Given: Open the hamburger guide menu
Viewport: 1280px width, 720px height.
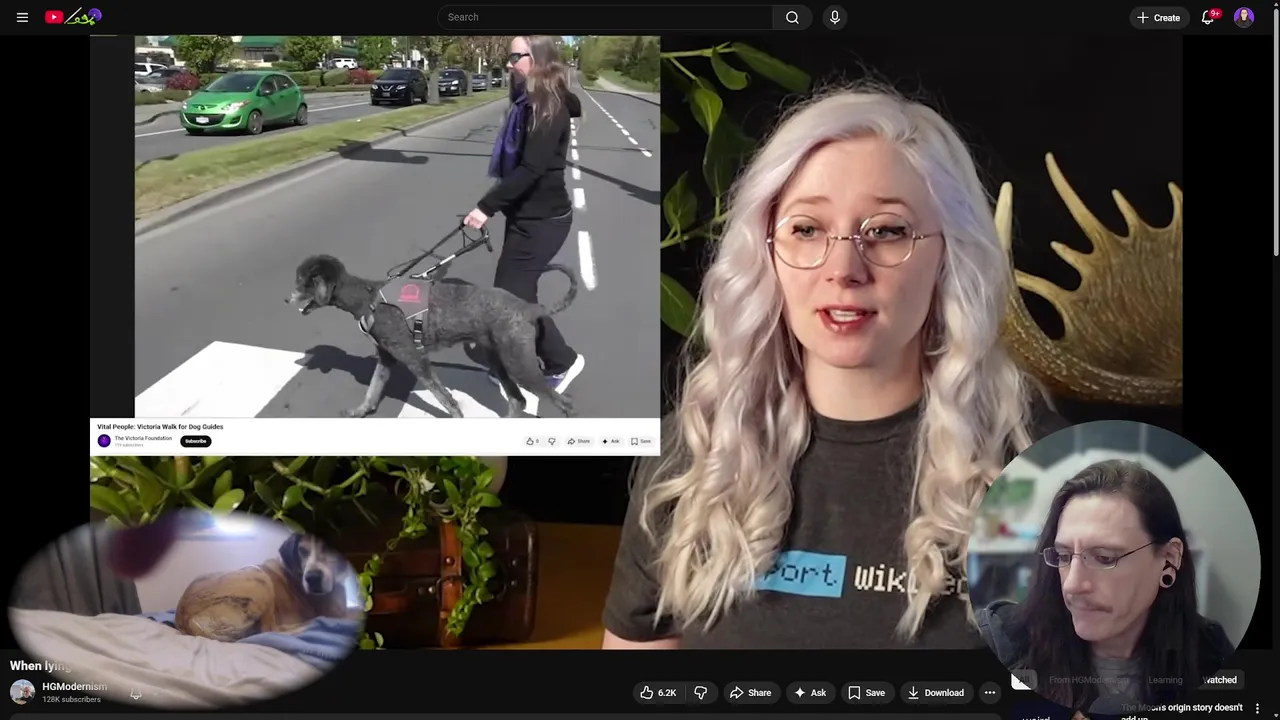Looking at the screenshot, I should (x=22, y=17).
